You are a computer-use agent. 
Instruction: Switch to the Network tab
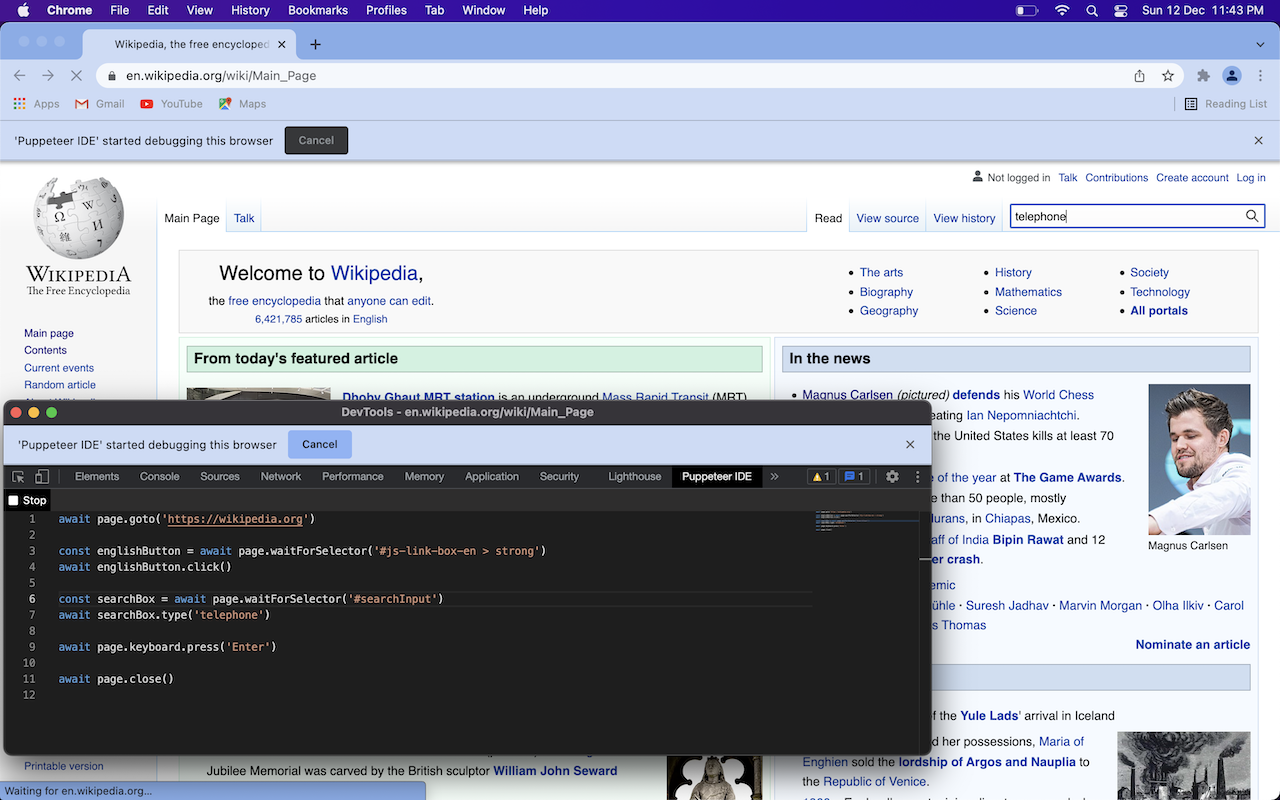click(281, 477)
